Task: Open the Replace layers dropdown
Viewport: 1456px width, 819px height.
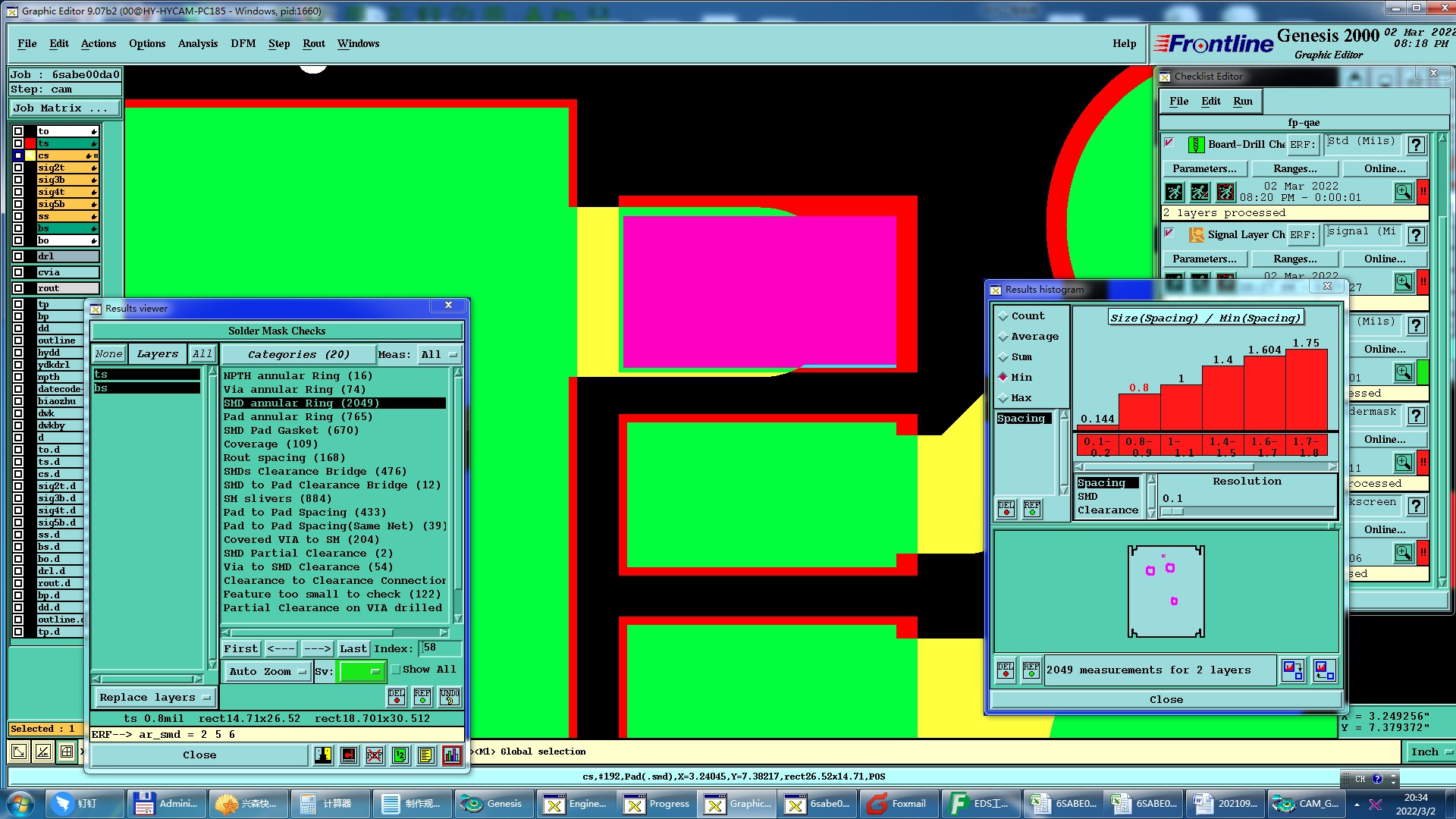Action: coord(155,698)
